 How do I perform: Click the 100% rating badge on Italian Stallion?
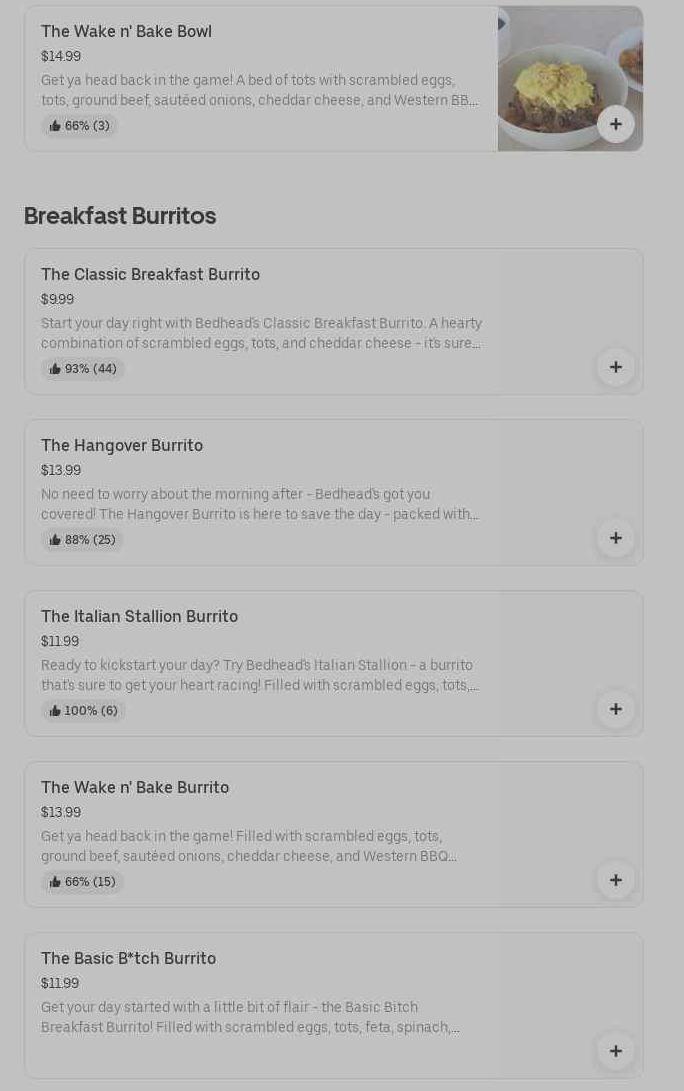pos(83,711)
